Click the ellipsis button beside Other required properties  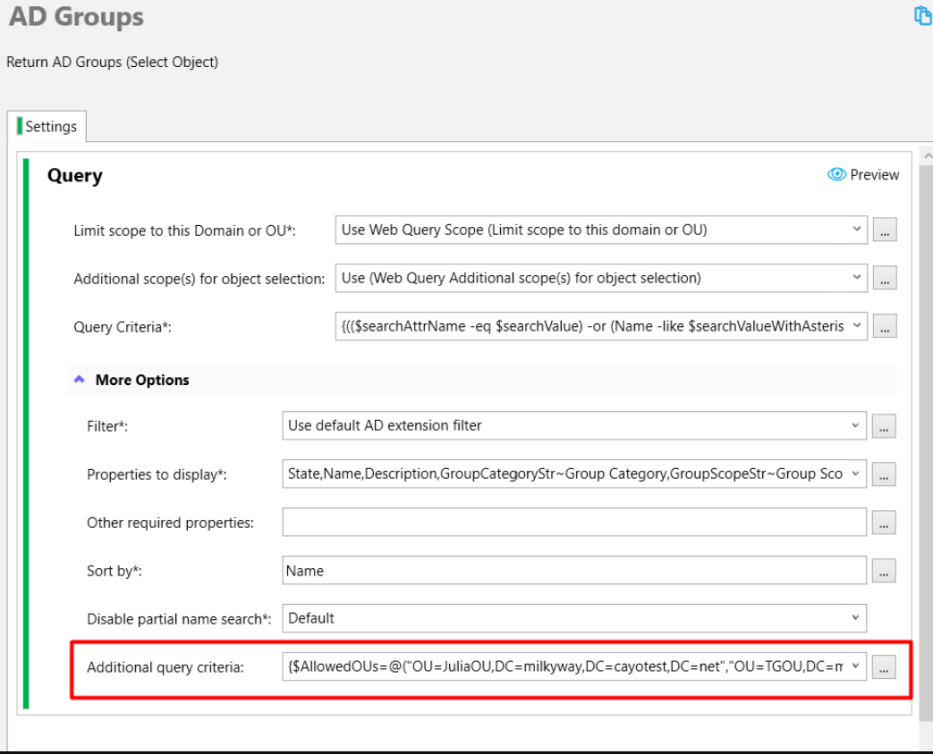coord(884,523)
